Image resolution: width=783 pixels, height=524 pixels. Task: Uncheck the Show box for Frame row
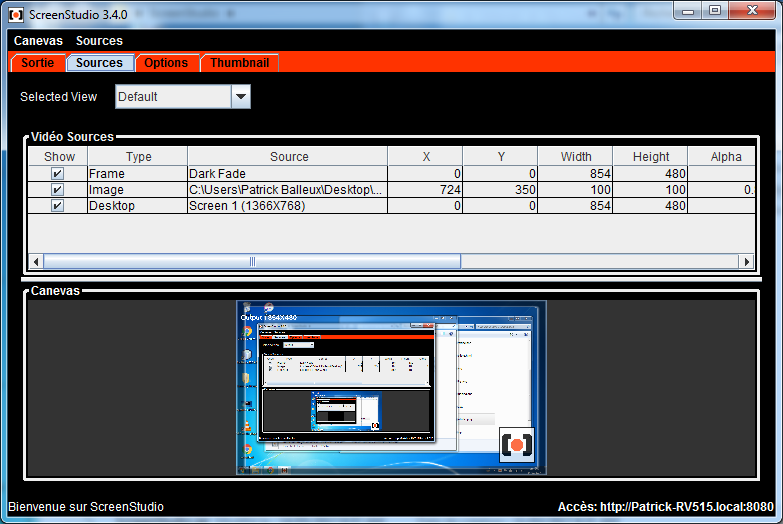pyautogui.click(x=58, y=174)
